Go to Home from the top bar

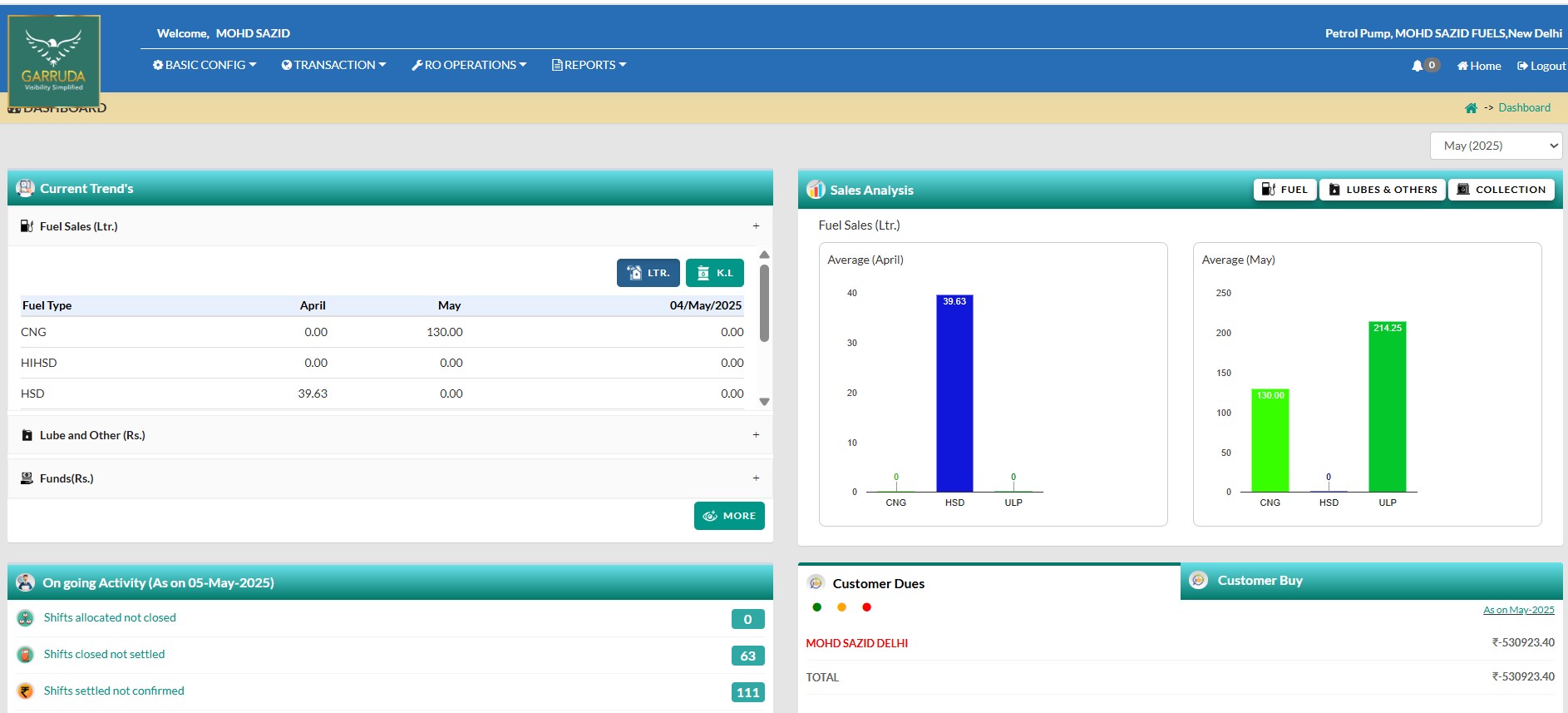[x=1479, y=66]
